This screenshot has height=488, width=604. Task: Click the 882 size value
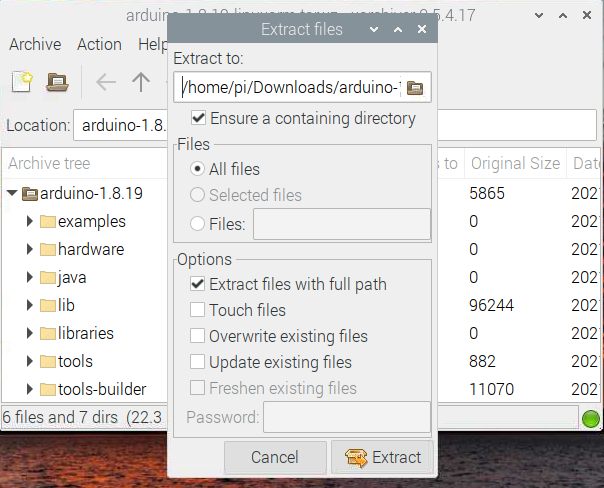tap(482, 362)
